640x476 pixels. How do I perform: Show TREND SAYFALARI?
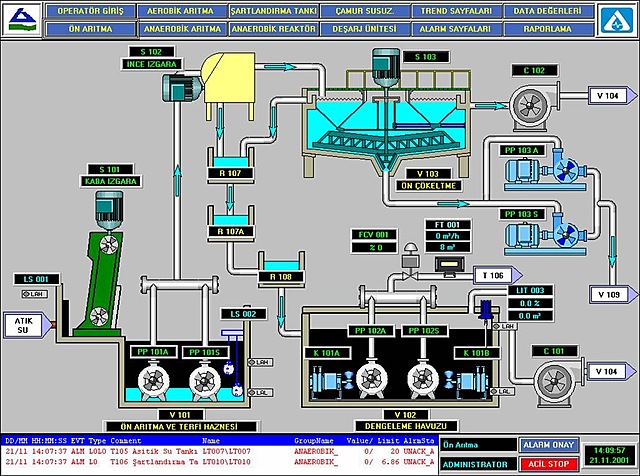[x=456, y=11]
